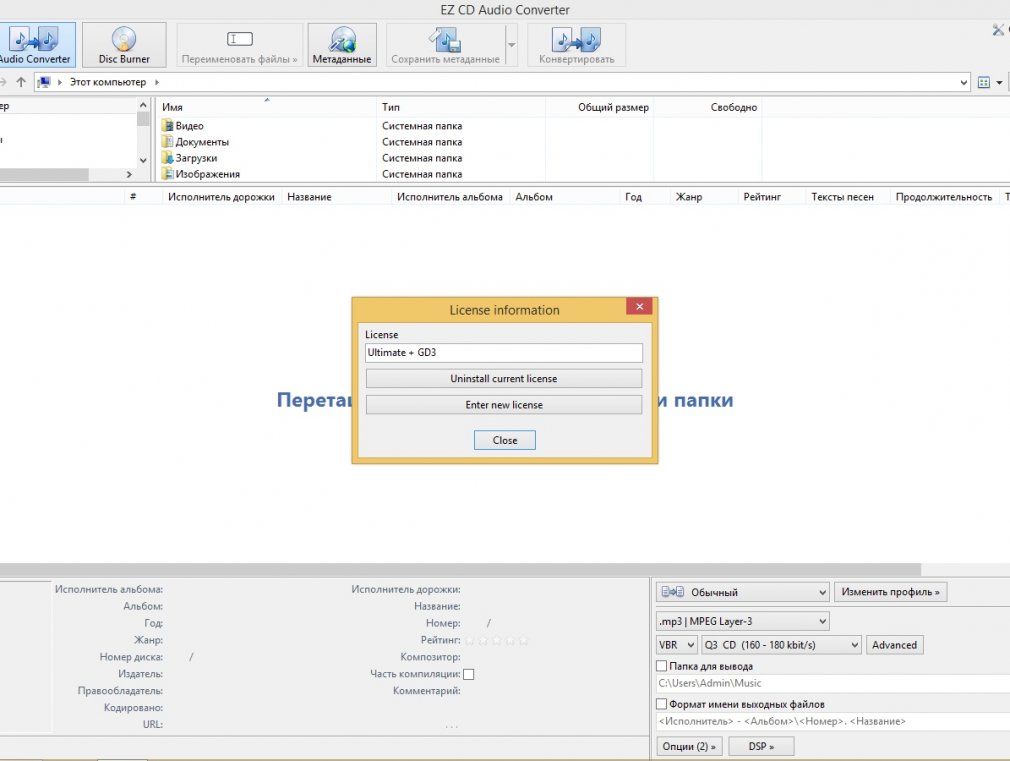The width and height of the screenshot is (1010, 761).
Task: Expand the address bar history dropdown
Action: pyautogui.click(x=964, y=82)
